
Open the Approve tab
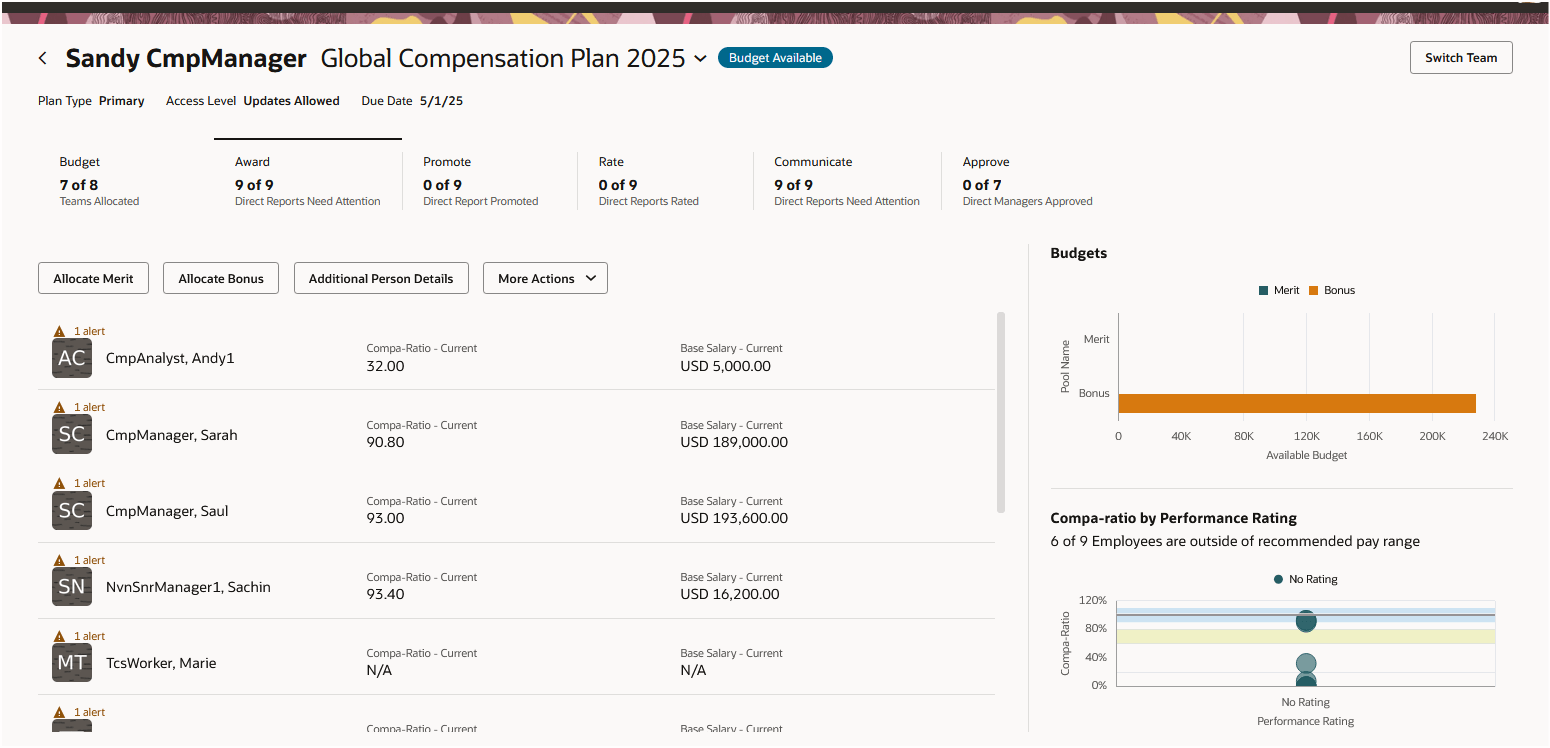(x=1027, y=181)
